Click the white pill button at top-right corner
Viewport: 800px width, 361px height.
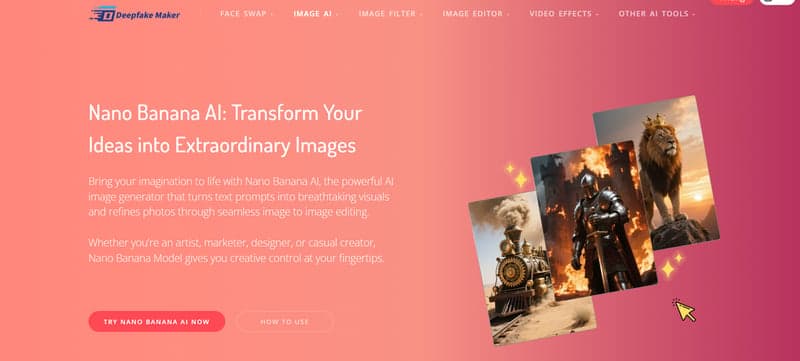(x=777, y=2)
